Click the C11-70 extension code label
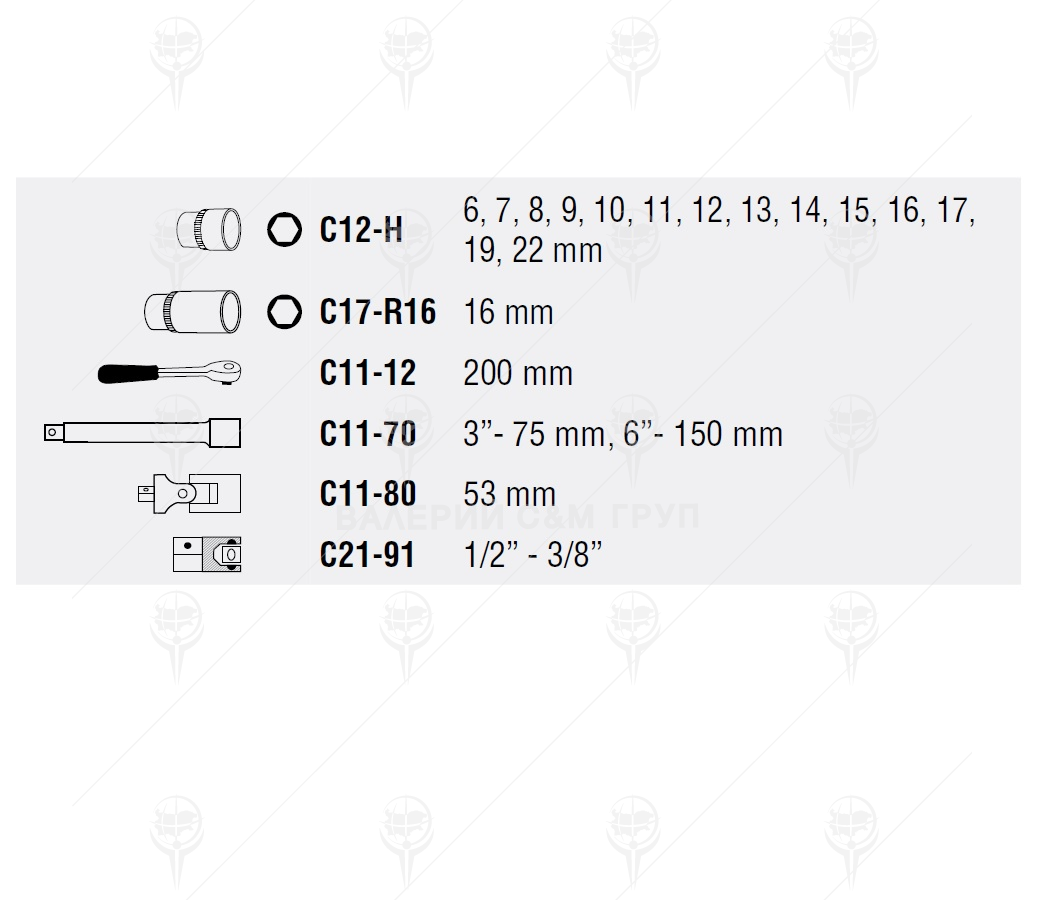The image size is (1044, 900). coord(367,434)
